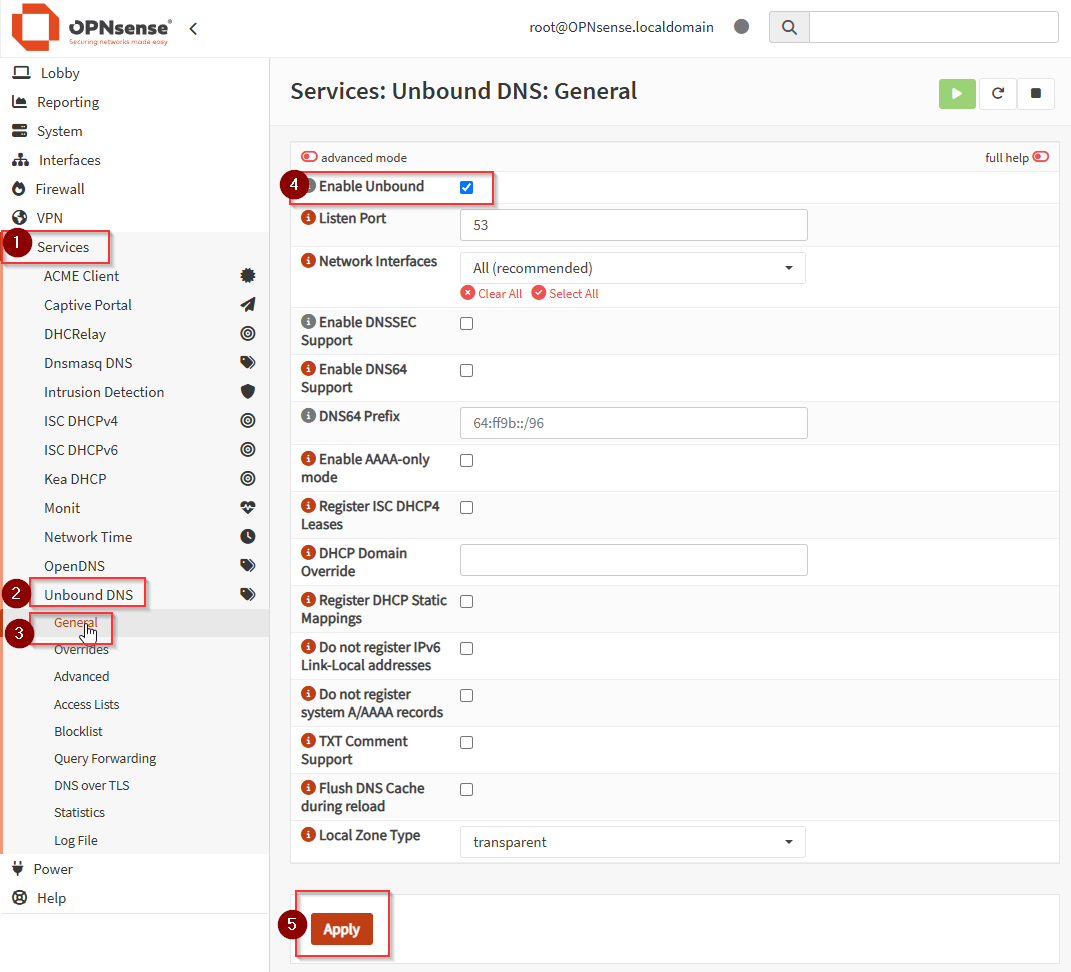Click the DHCRelay target icon
This screenshot has height=972, width=1071.
click(x=248, y=333)
